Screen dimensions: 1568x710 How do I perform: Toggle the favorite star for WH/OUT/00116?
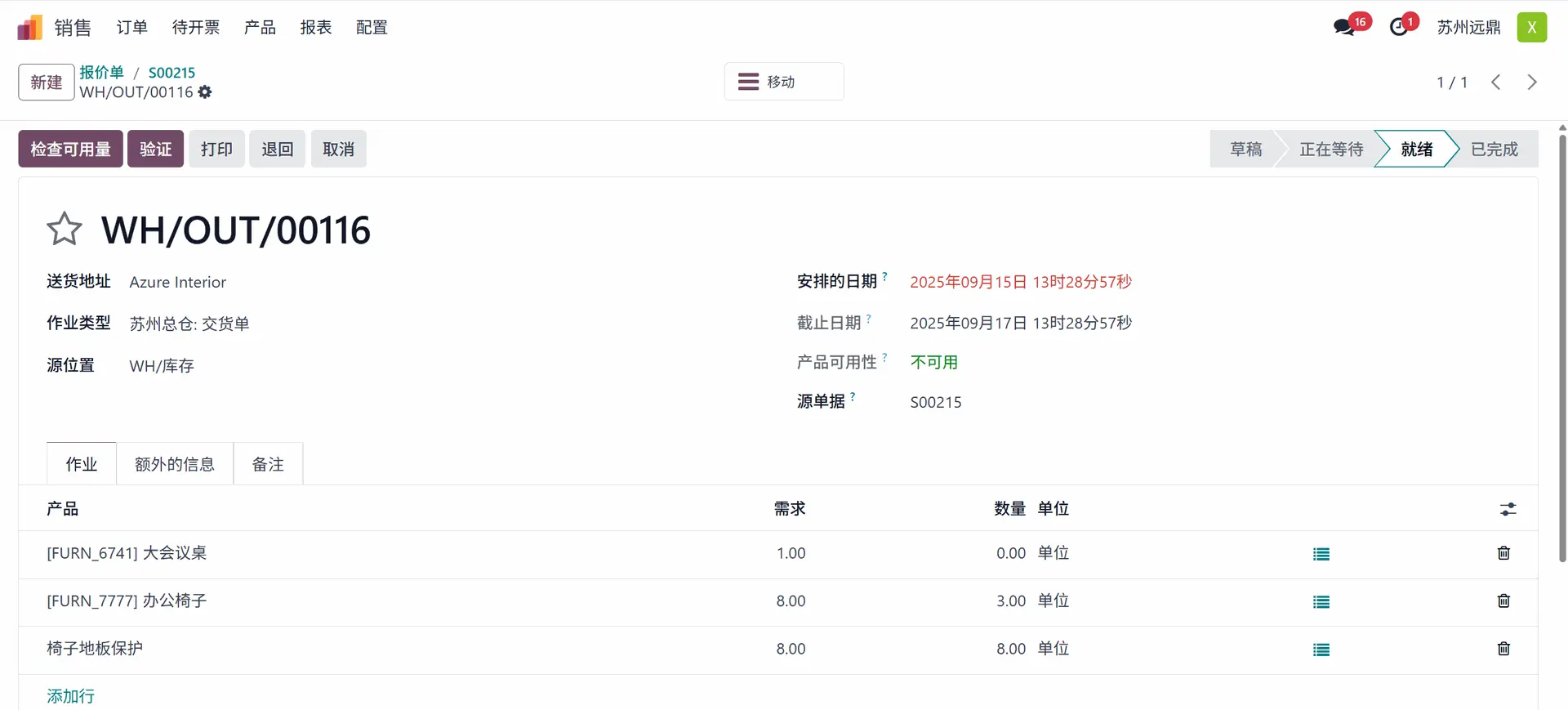click(65, 230)
